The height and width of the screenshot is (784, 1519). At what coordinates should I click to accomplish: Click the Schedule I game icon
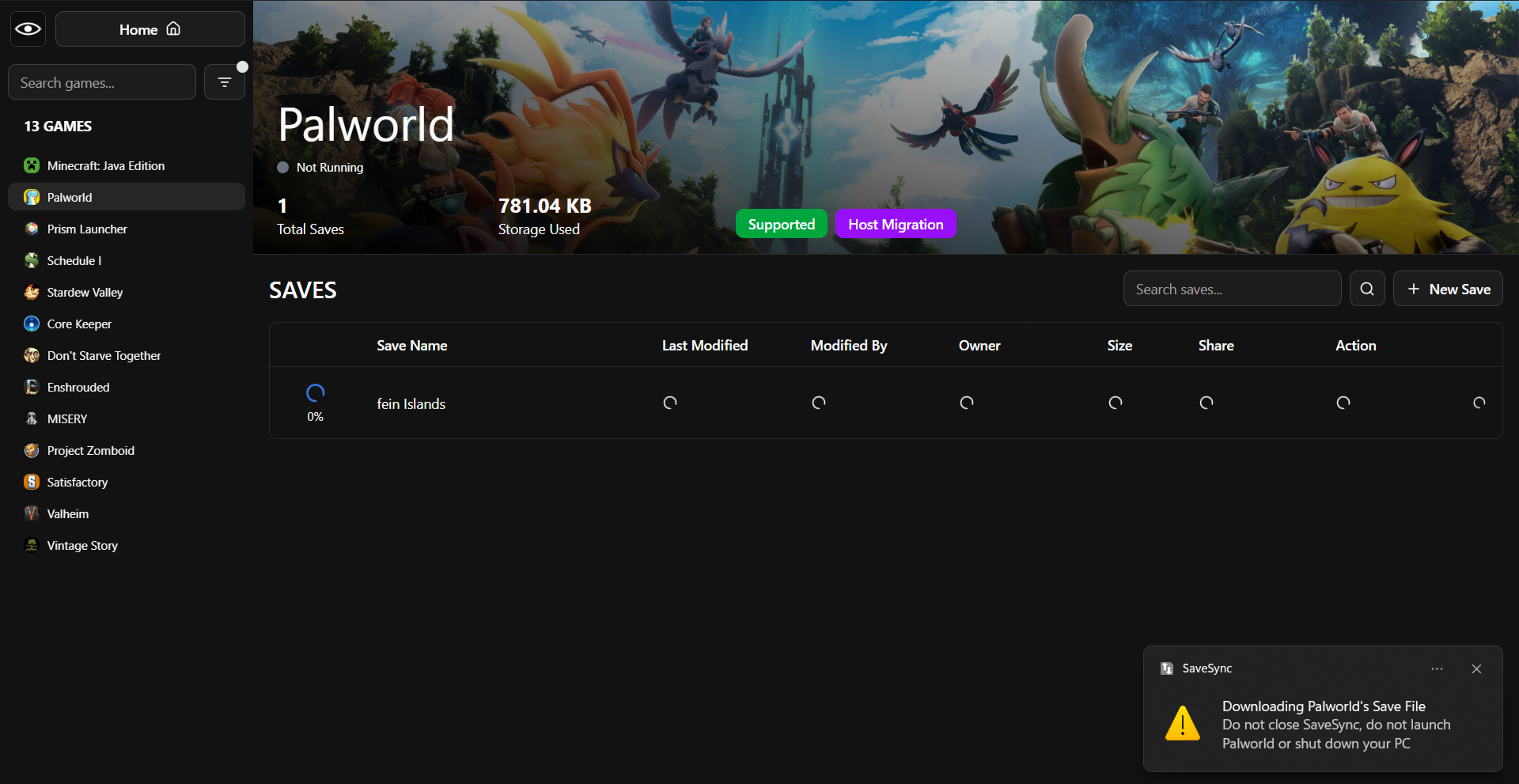[x=32, y=260]
